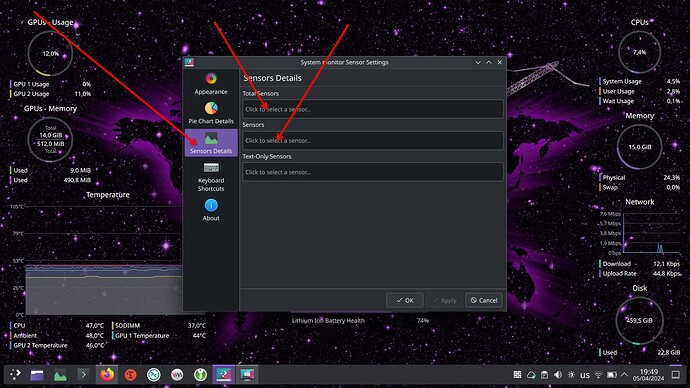690x388 pixels.
Task: Click the Text-Only Sensors selection field
Action: [x=373, y=172]
